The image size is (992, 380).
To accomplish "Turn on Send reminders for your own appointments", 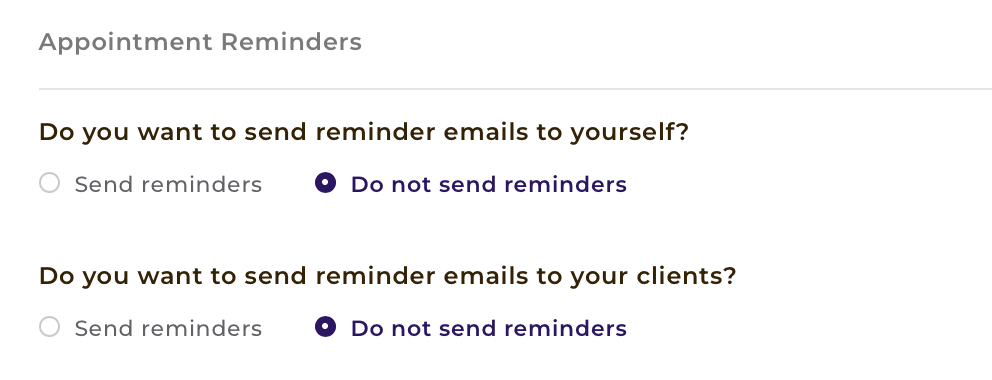I will click(49, 183).
